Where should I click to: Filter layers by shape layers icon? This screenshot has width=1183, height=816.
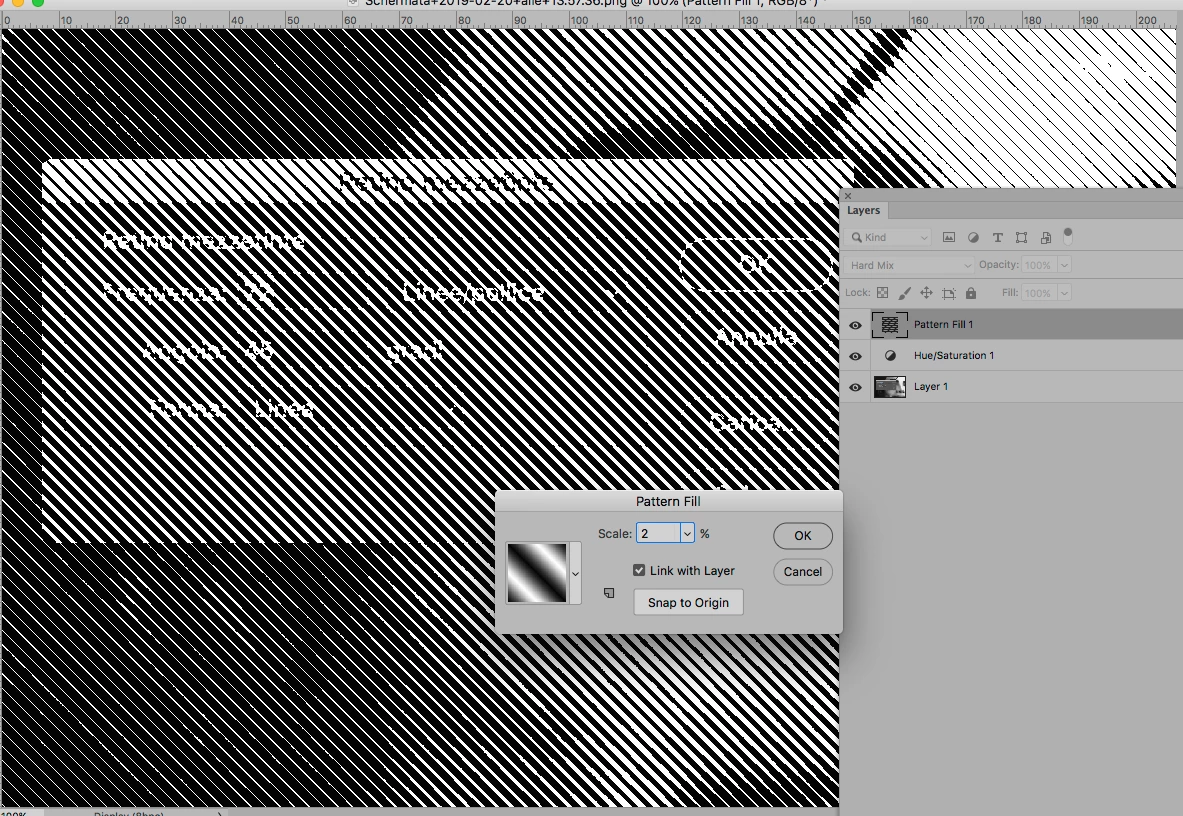tap(1022, 237)
